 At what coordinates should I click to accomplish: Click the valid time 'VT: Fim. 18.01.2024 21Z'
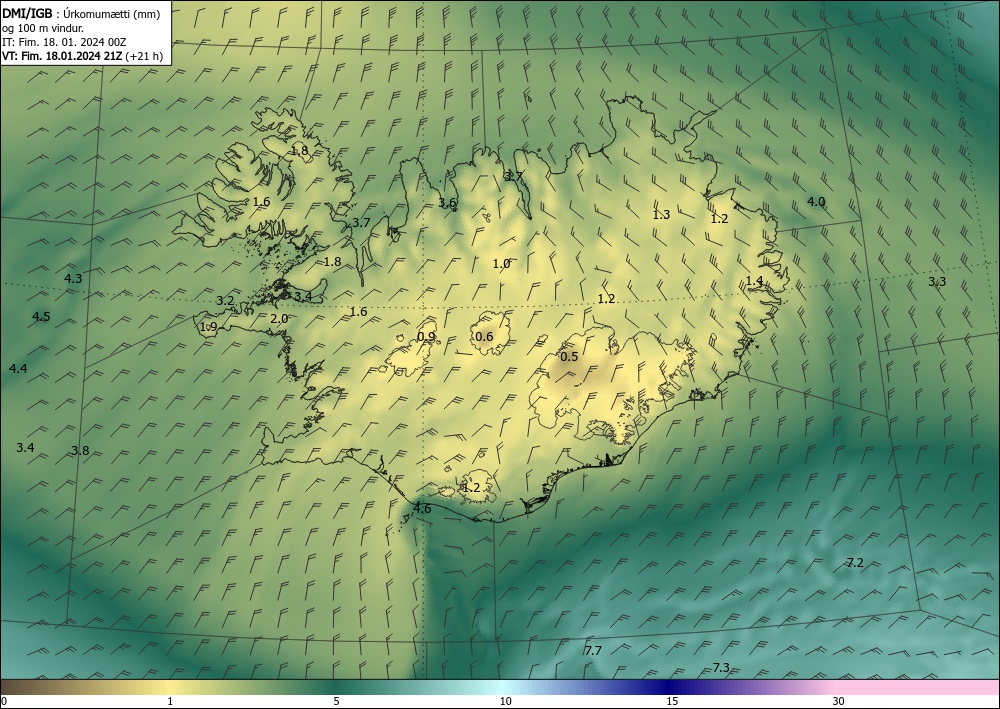click(62, 56)
